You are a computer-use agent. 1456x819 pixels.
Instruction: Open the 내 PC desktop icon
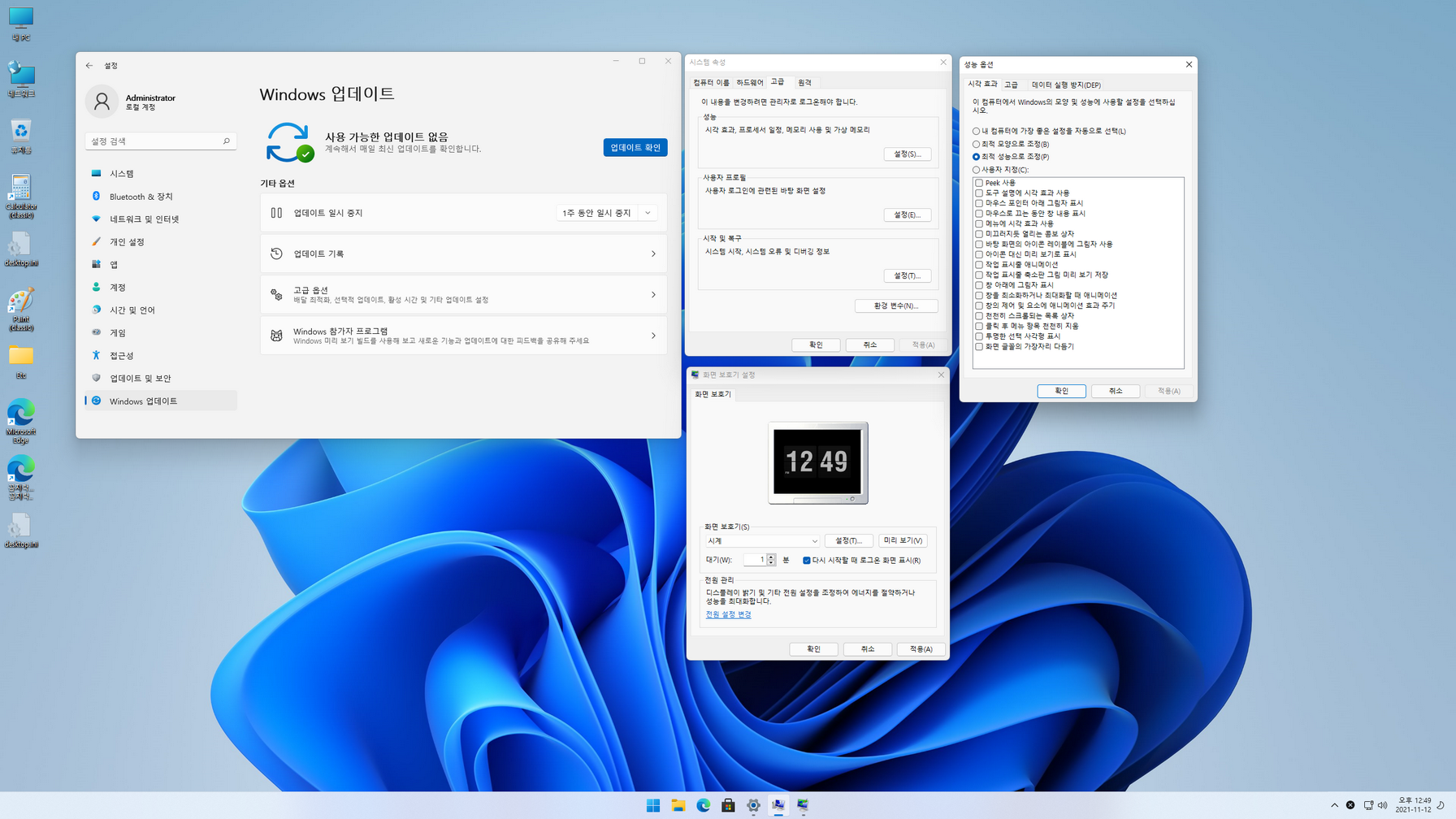point(20,24)
